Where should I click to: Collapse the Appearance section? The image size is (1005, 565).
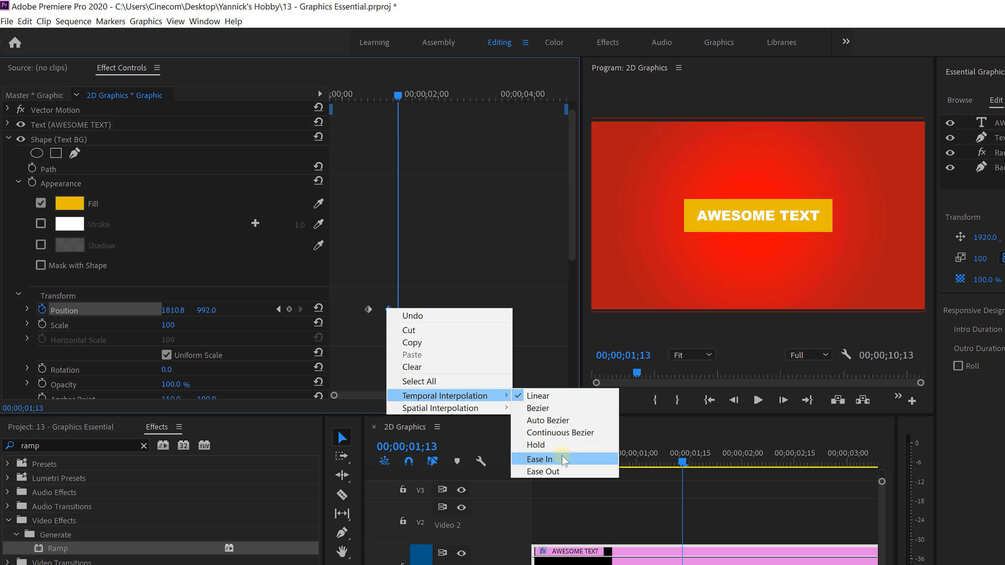click(19, 183)
